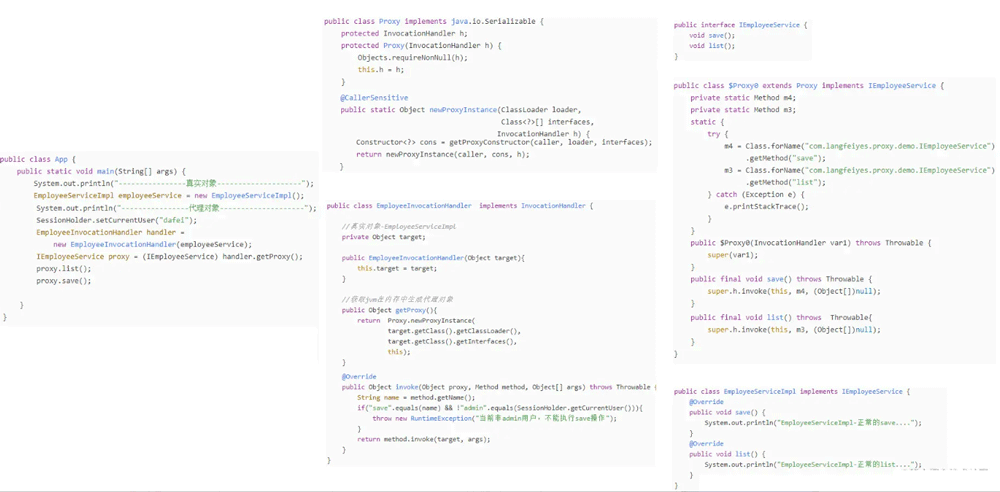
Task: Click the main method signature line
Action: (x=101, y=171)
